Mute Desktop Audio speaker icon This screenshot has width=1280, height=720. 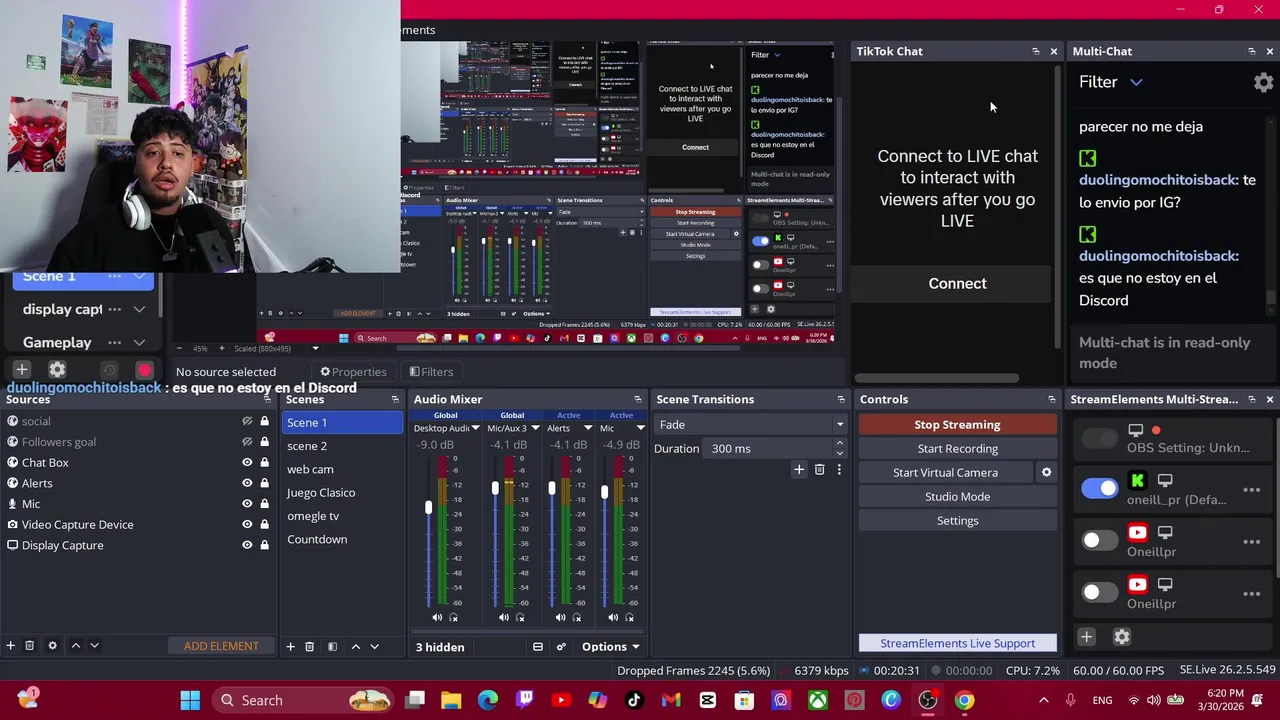click(x=437, y=618)
